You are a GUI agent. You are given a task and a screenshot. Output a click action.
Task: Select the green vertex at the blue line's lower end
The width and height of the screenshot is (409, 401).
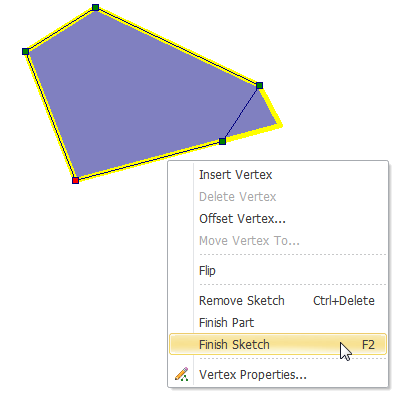click(223, 141)
